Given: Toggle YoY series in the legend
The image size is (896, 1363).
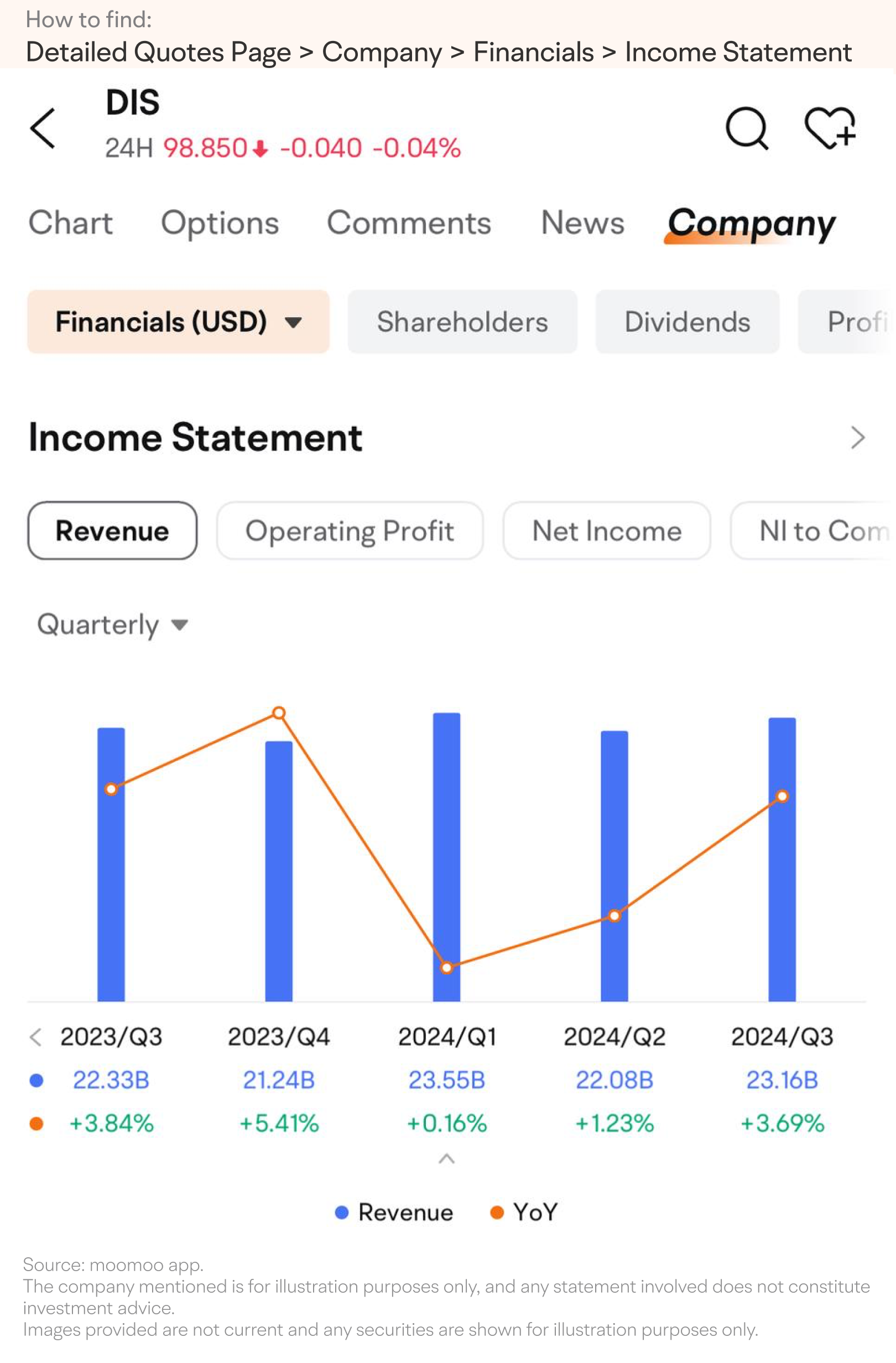Looking at the screenshot, I should [x=524, y=1212].
